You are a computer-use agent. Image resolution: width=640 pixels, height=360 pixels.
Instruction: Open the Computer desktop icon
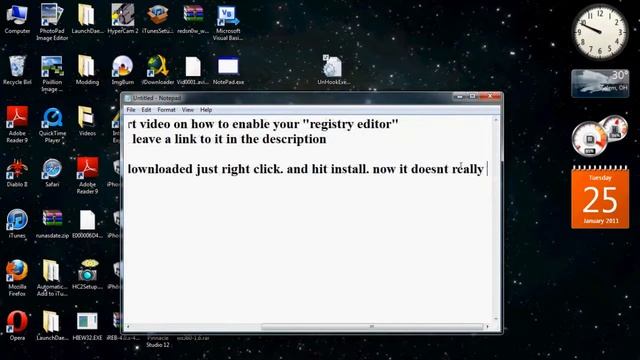(17, 19)
